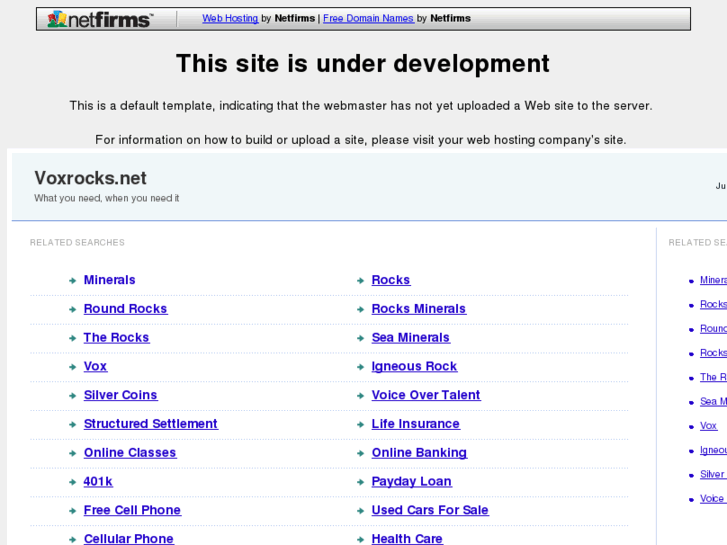
Task: Open the Rocks link in main list
Action: pos(391,280)
